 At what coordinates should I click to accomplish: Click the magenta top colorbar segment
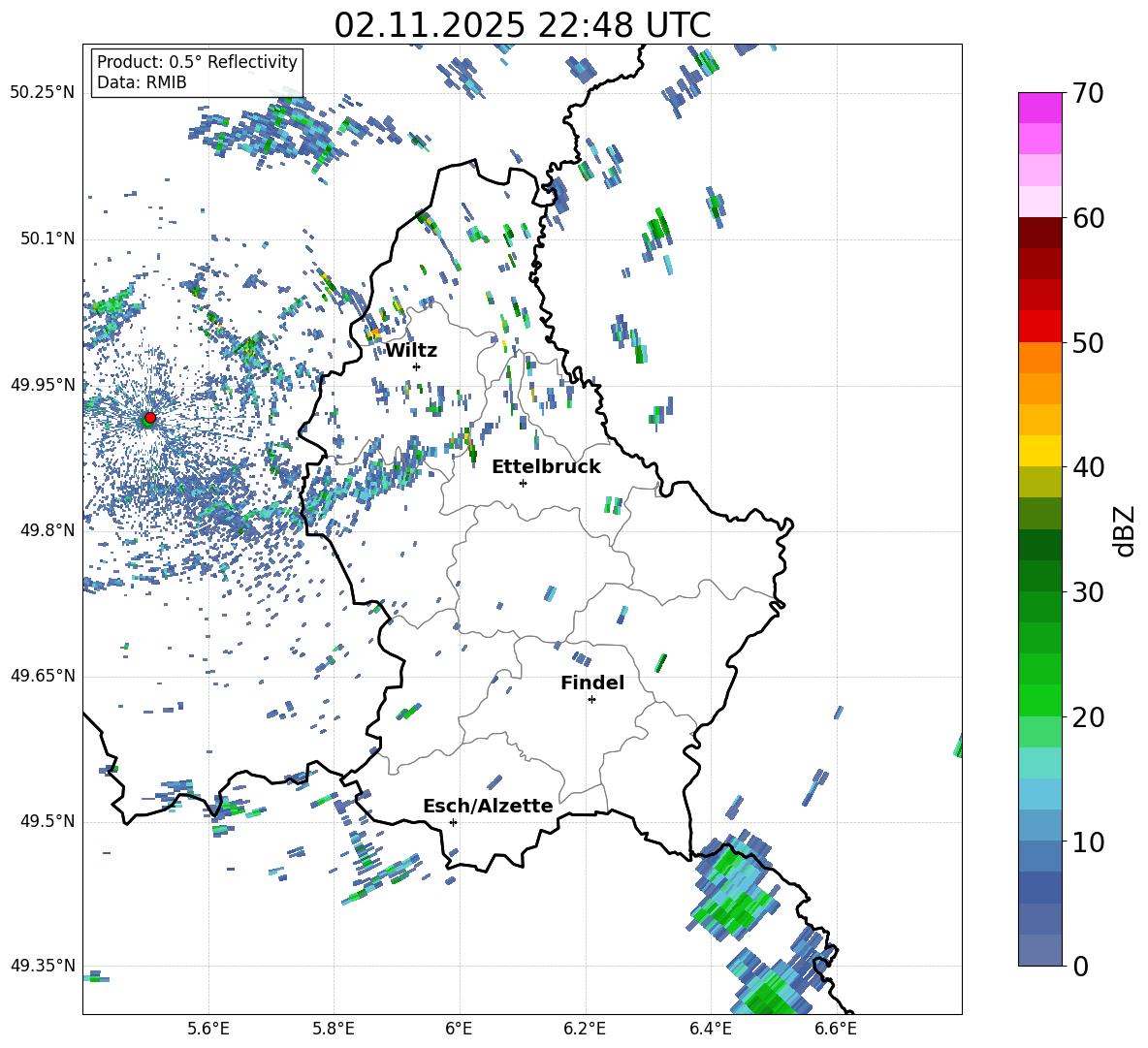pyautogui.click(x=1040, y=109)
